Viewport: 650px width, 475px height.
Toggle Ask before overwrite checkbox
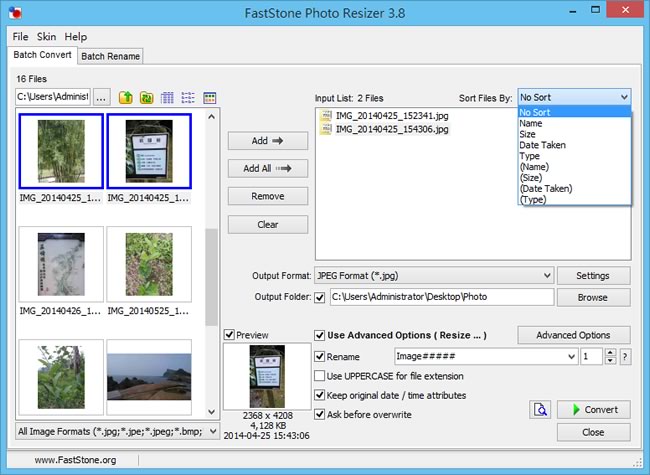pyautogui.click(x=320, y=414)
